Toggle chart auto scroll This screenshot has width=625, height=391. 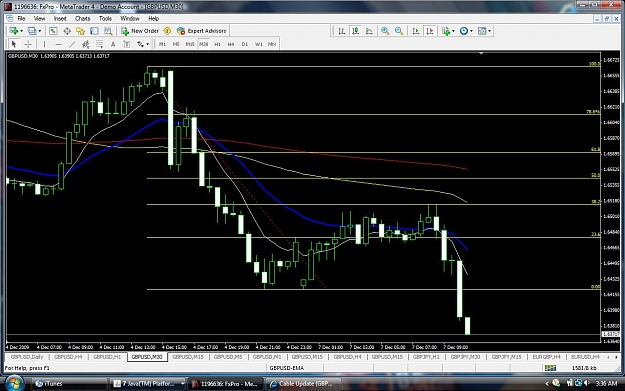pos(416,31)
